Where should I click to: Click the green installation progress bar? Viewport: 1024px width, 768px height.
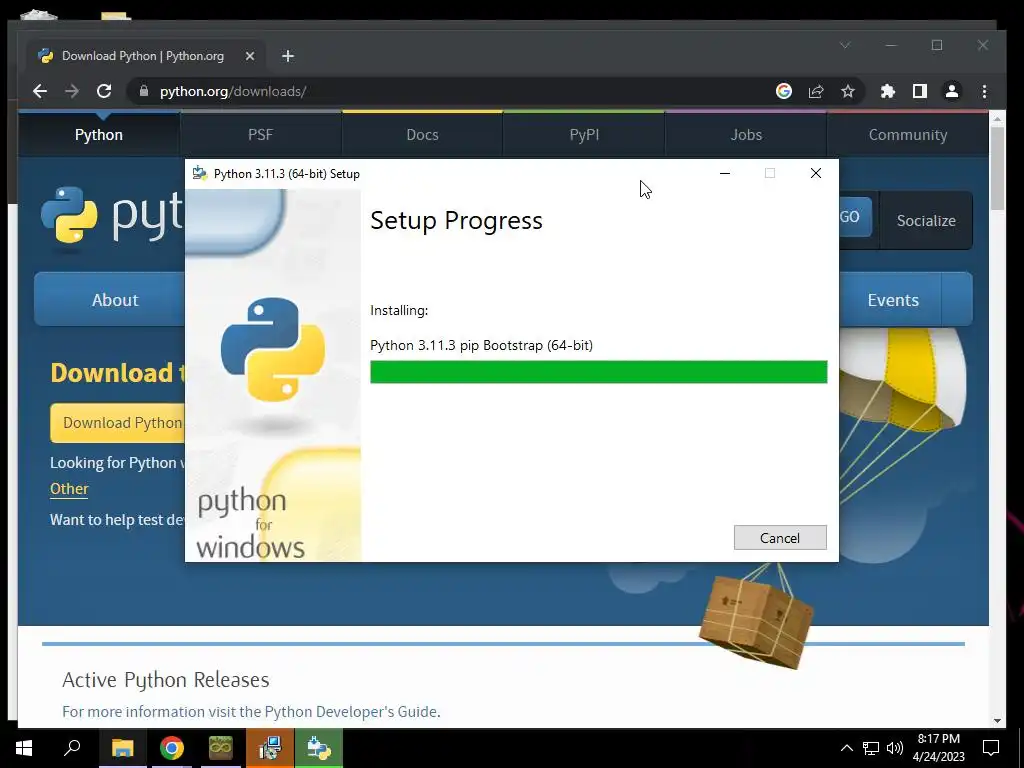(x=598, y=372)
